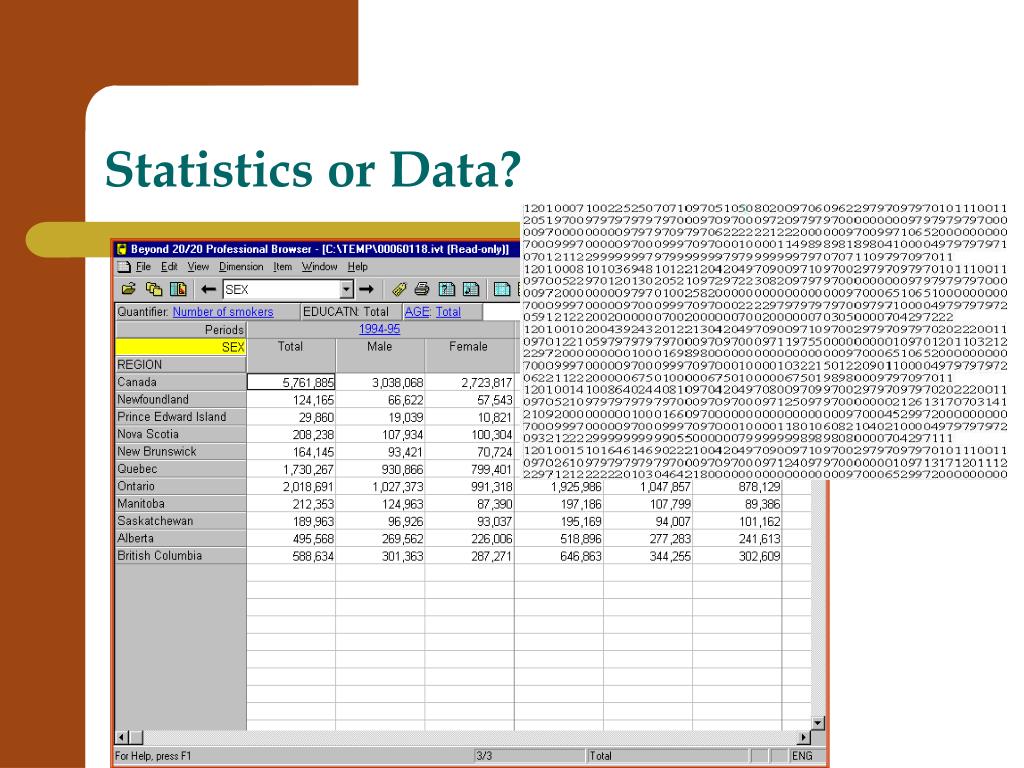The height and width of the screenshot is (768, 1024).
Task: Open the Window menu
Action: coord(319,266)
